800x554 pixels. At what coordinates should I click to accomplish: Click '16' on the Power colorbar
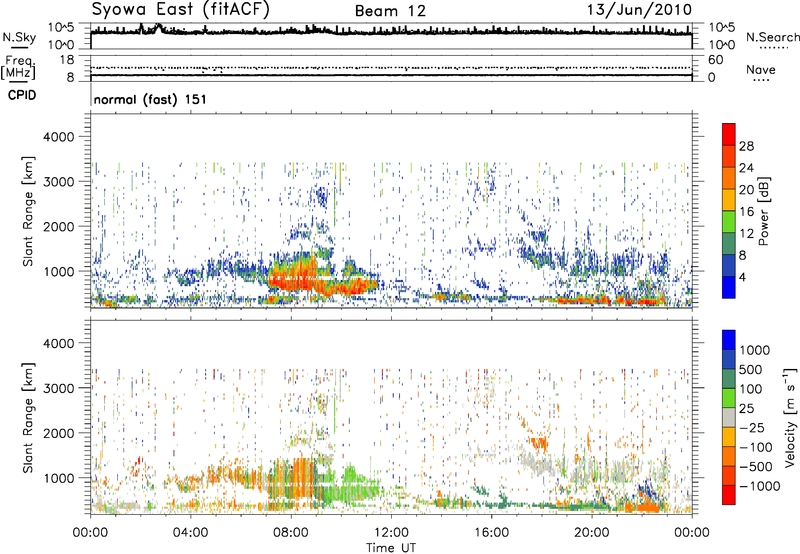click(746, 212)
